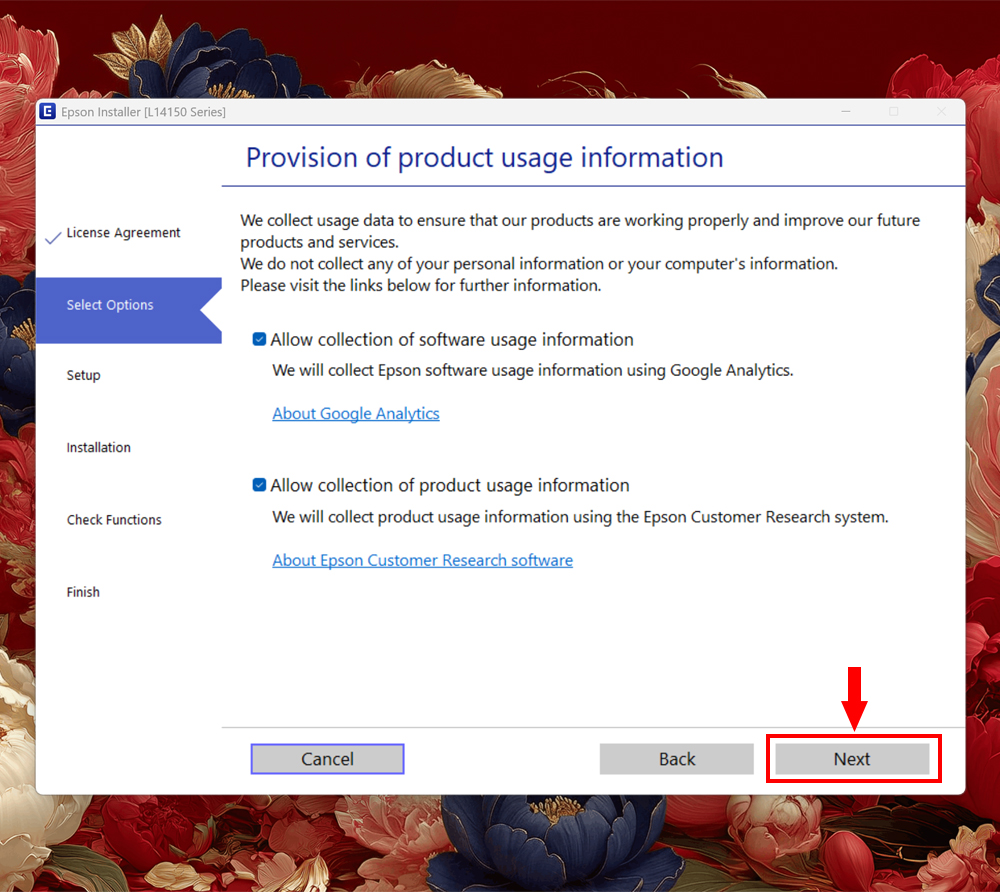Uncheck Allow collection of software usage information
Viewport: 1000px width, 892px height.
point(259,339)
